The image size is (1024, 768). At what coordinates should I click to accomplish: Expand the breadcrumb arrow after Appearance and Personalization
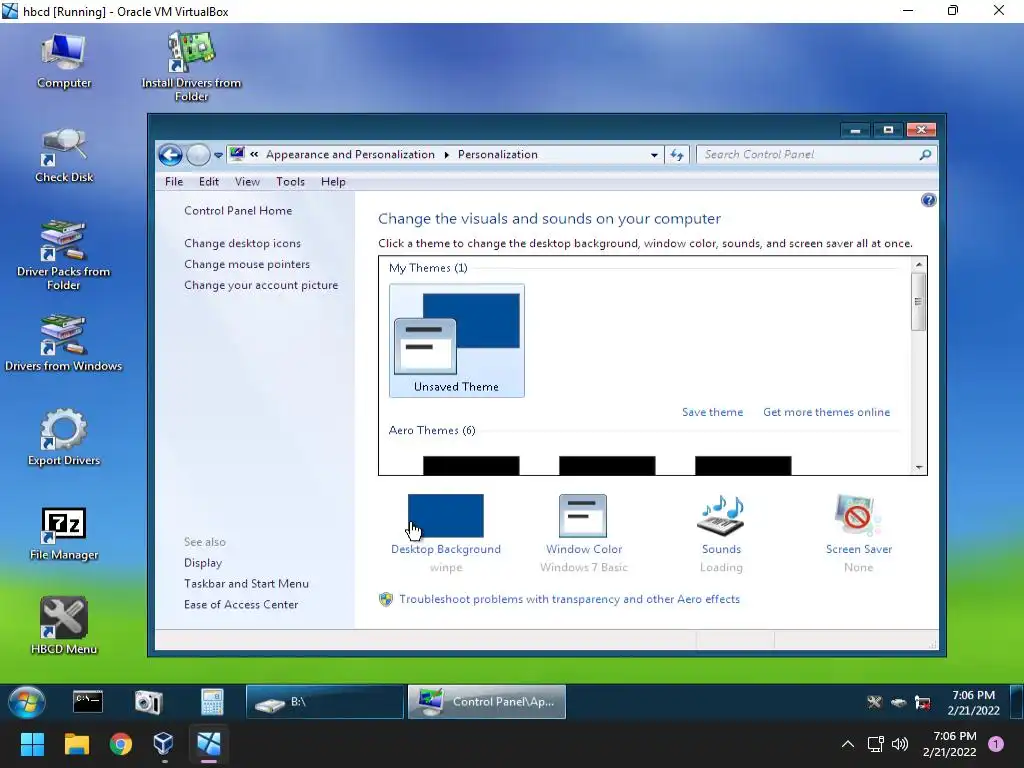(x=447, y=155)
